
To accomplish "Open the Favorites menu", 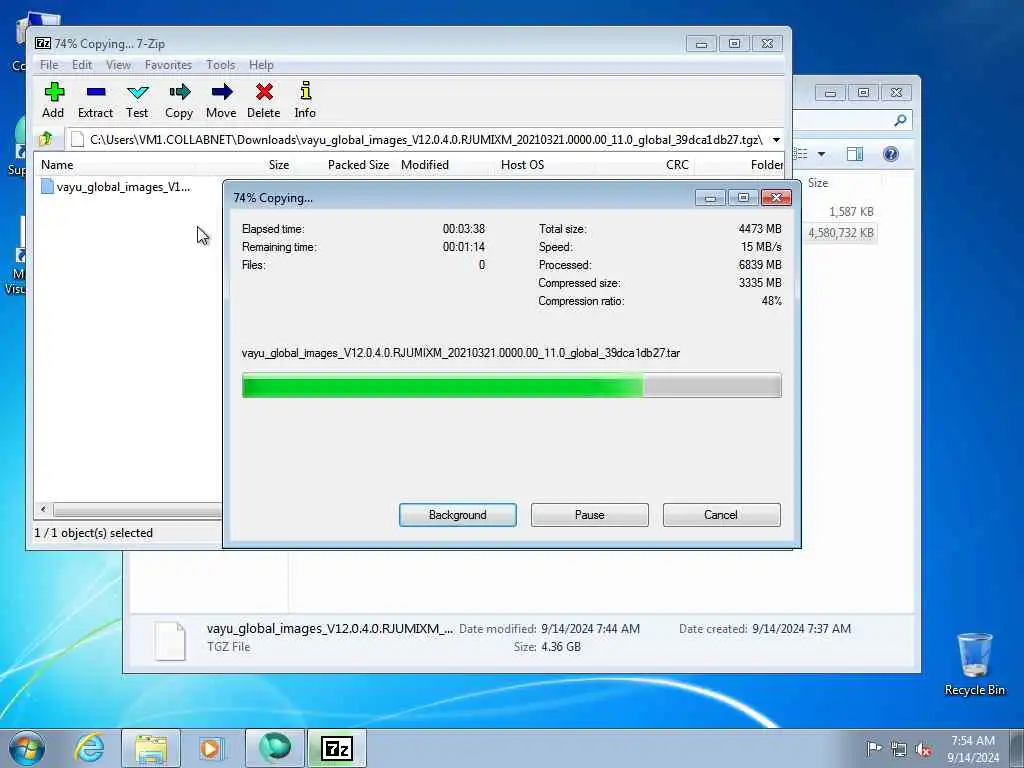I will tap(168, 65).
